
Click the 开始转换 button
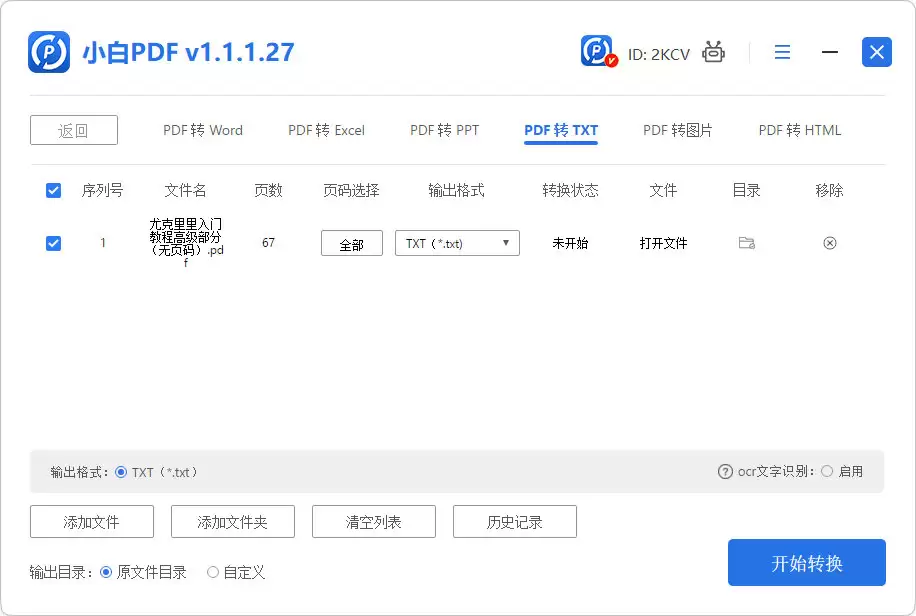click(806, 562)
